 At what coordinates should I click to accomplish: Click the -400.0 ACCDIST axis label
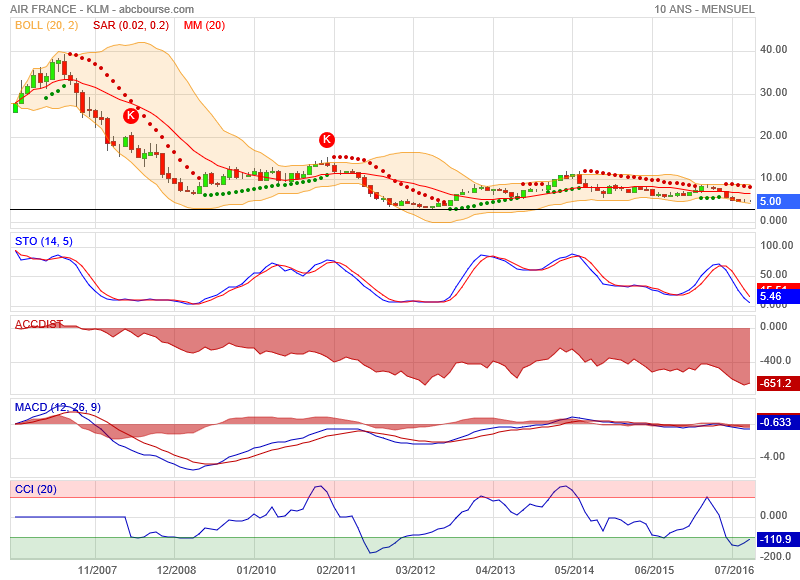(x=776, y=360)
